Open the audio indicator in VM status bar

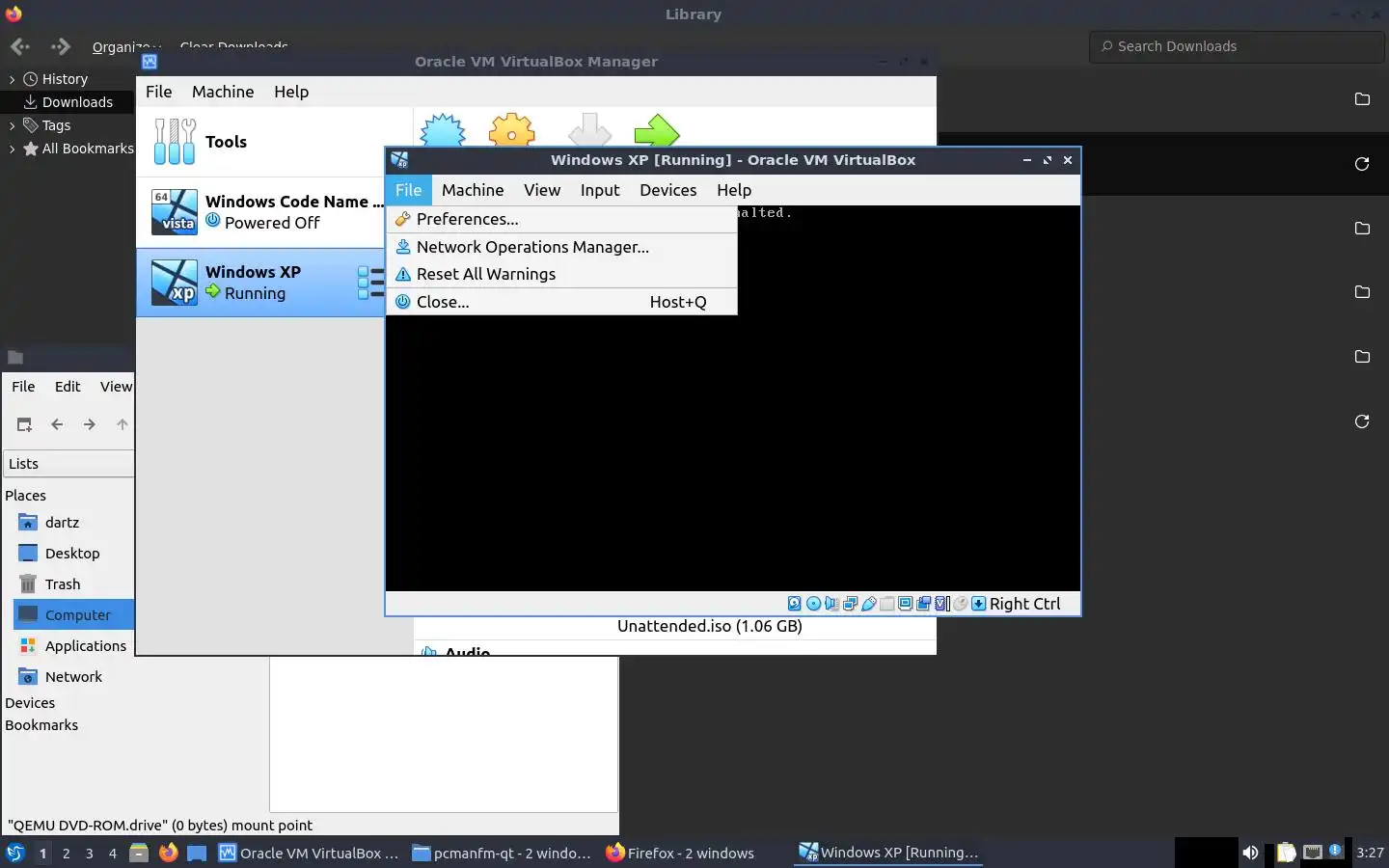[x=831, y=604]
